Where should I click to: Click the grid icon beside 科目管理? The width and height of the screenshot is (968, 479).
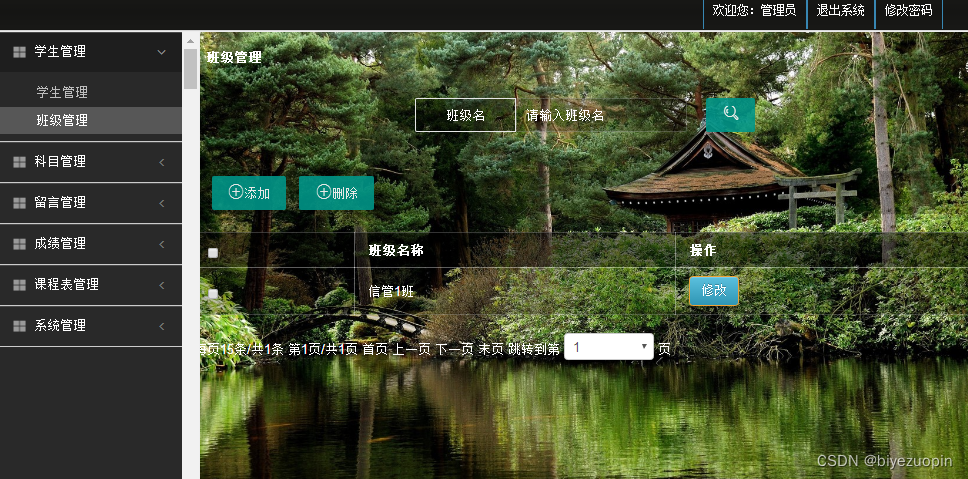pos(19,162)
